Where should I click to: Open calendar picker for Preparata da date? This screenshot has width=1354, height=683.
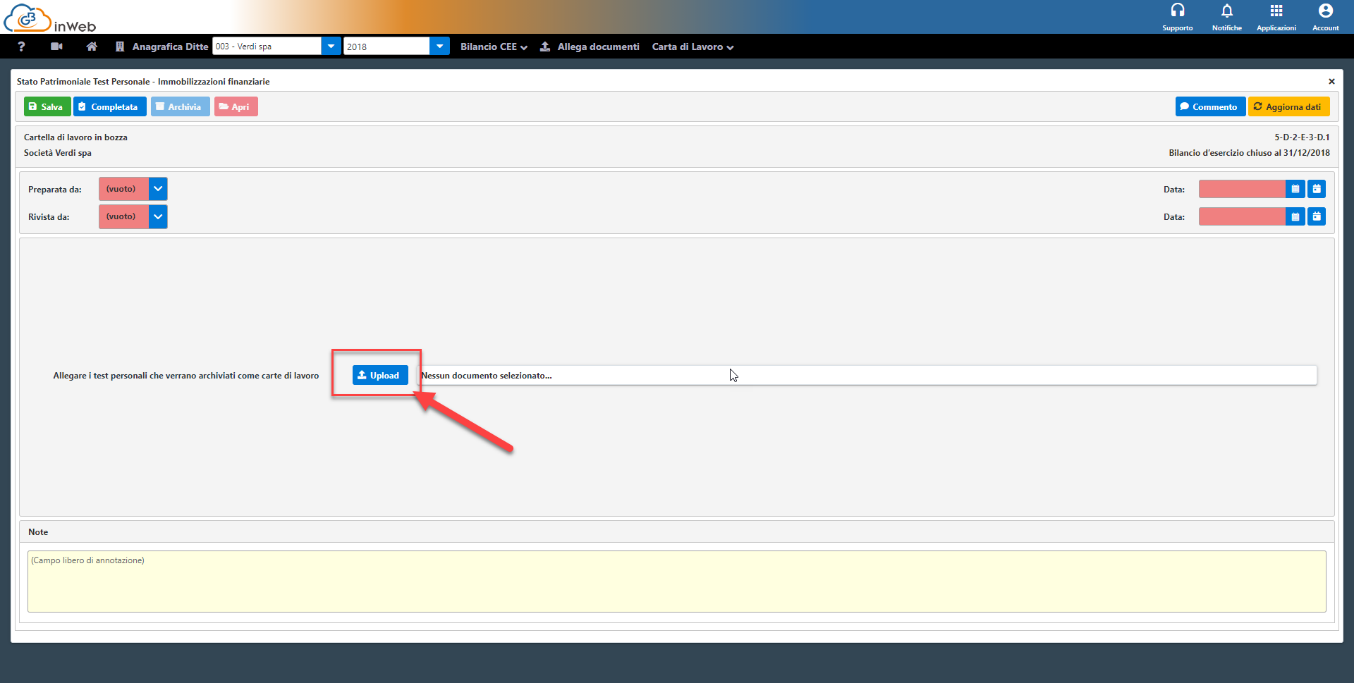pyautogui.click(x=1295, y=188)
